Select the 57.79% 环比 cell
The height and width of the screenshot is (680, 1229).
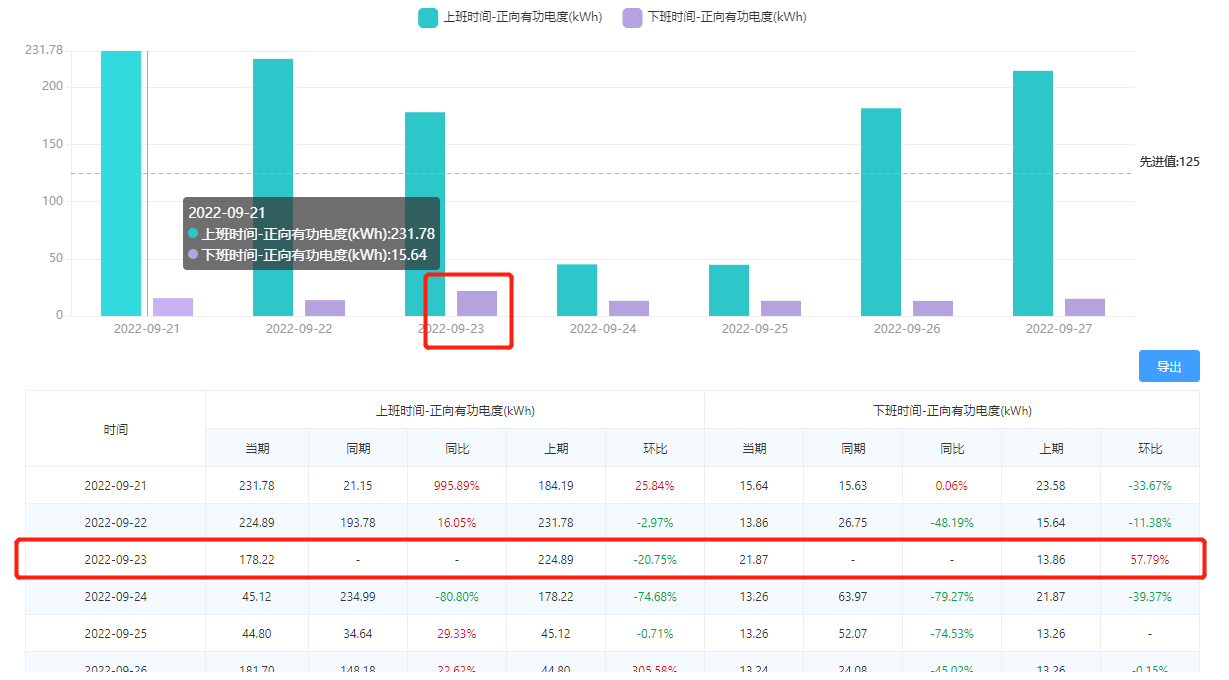click(x=1148, y=560)
